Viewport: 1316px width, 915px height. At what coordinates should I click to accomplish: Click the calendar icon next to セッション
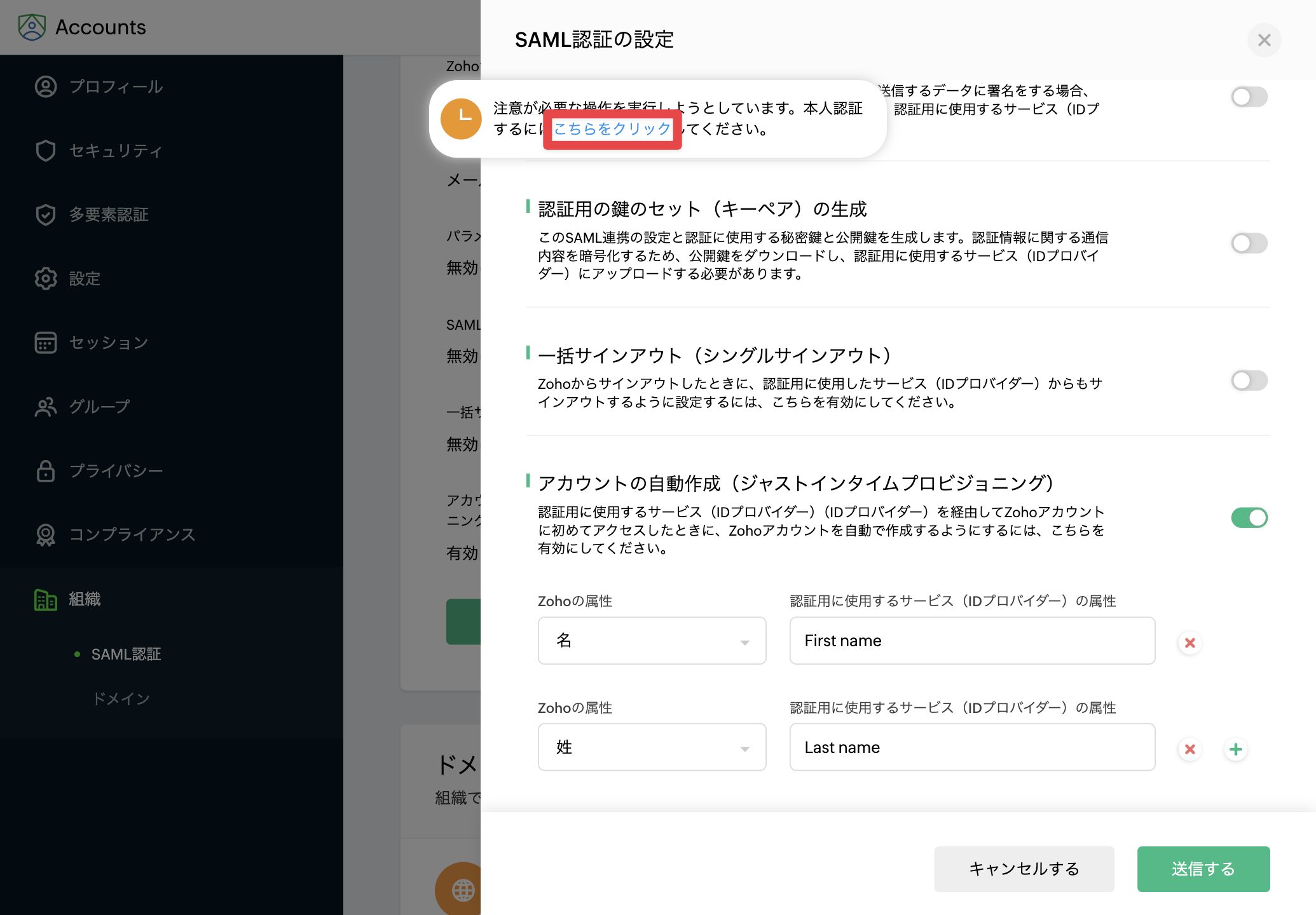46,342
